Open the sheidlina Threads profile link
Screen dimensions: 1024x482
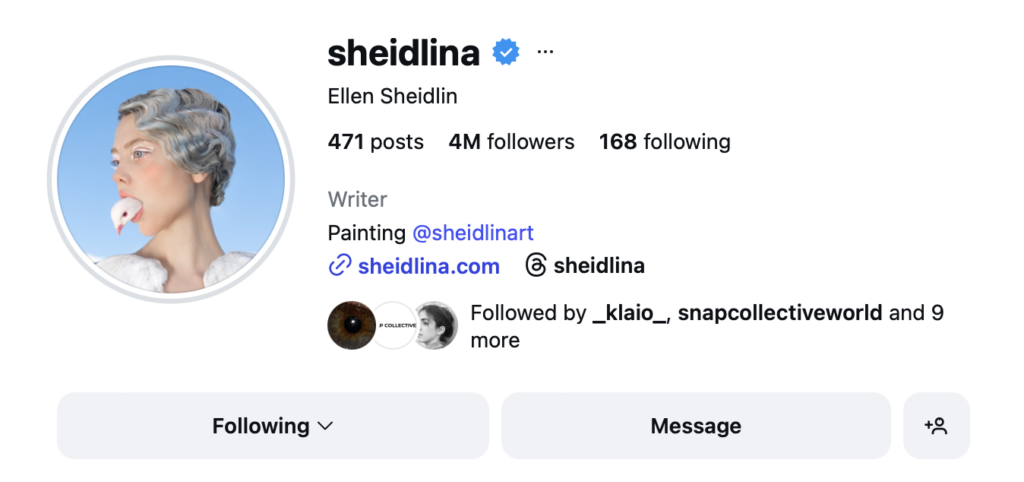point(598,266)
